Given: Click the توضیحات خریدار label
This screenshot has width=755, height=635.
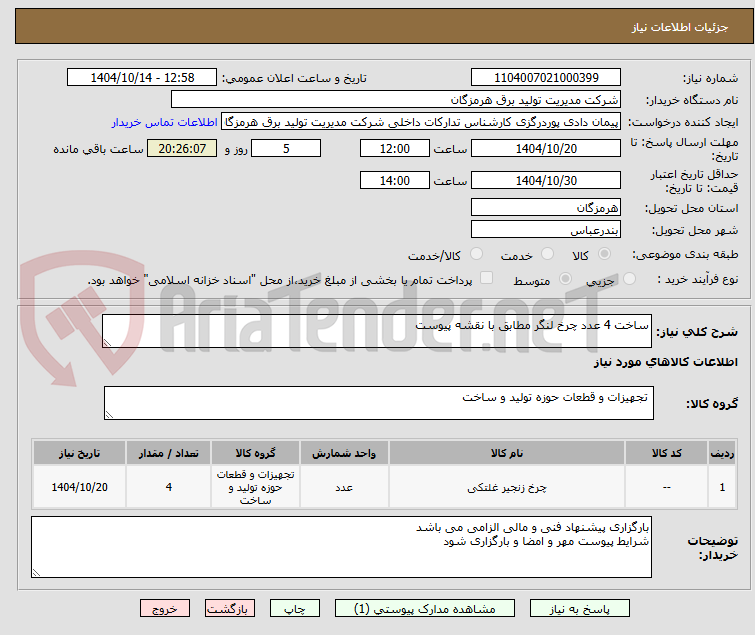Looking at the screenshot, I should pos(713,548).
